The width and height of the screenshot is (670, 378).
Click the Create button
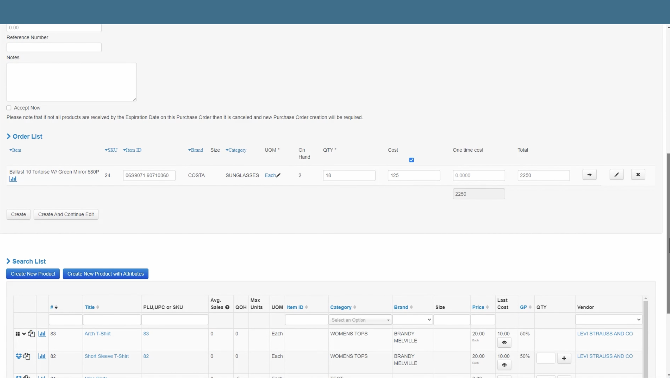18,214
